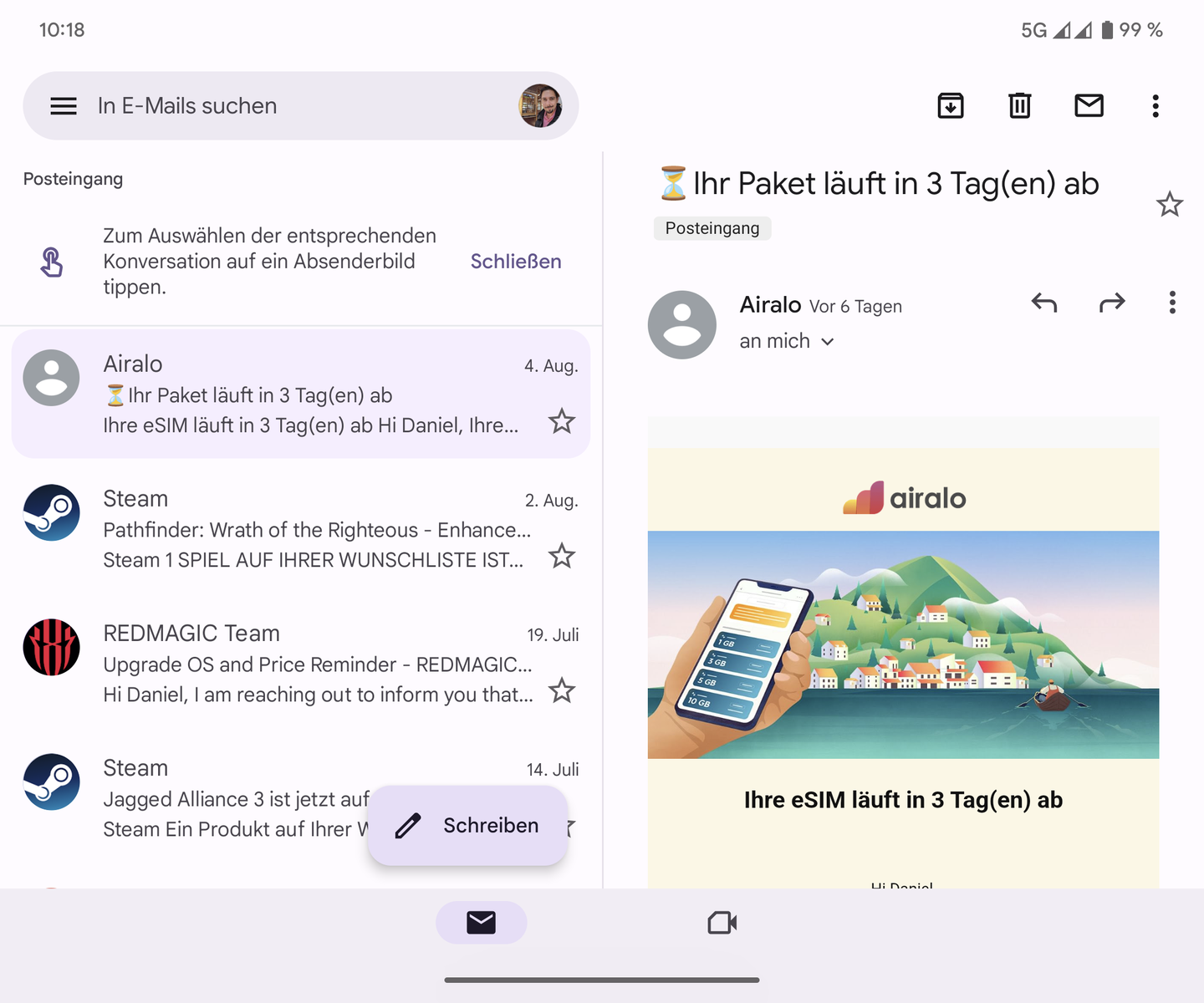
Task: Tap the system navigation gesture bar
Action: tap(602, 980)
